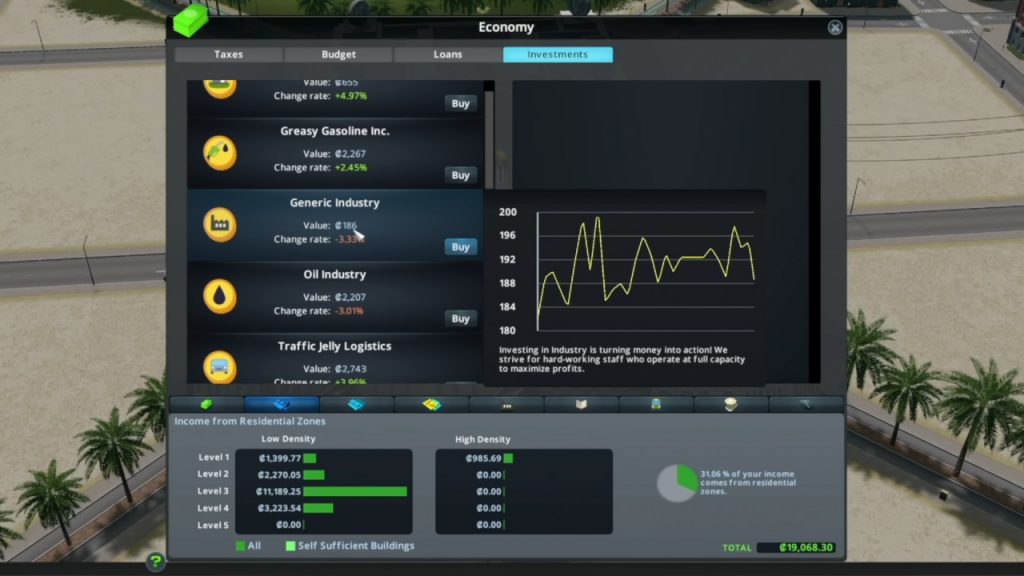The width and height of the screenshot is (1024, 576).
Task: Click the High Density column header
Action: coord(483,440)
